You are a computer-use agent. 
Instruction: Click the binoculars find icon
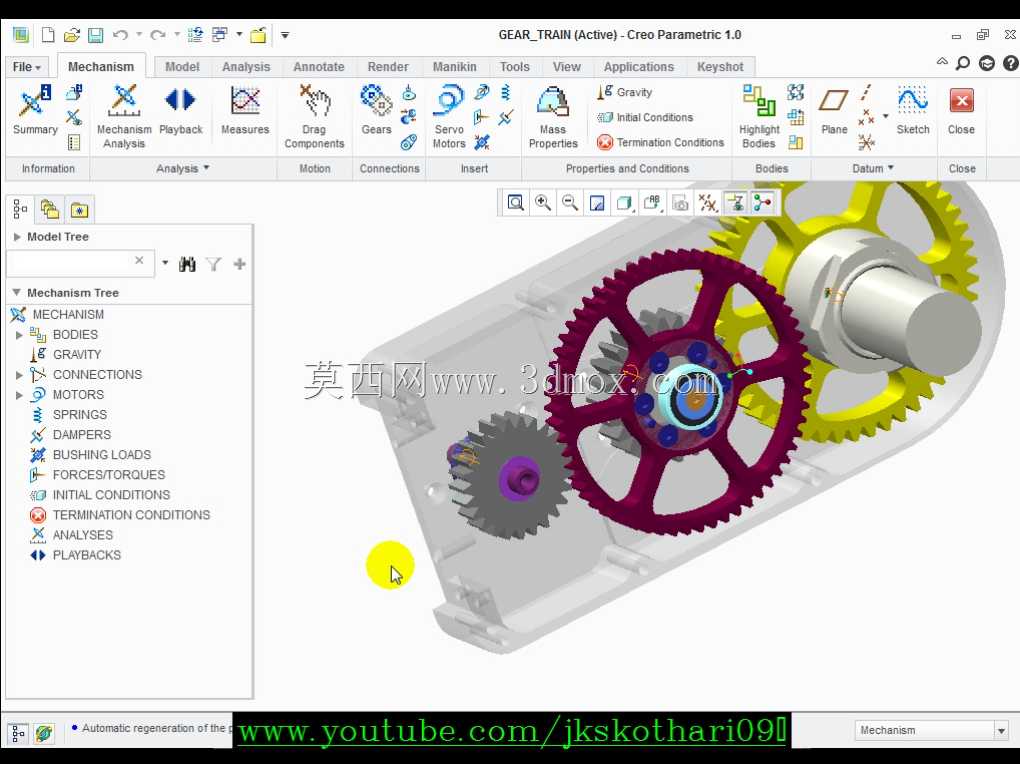[x=187, y=264]
